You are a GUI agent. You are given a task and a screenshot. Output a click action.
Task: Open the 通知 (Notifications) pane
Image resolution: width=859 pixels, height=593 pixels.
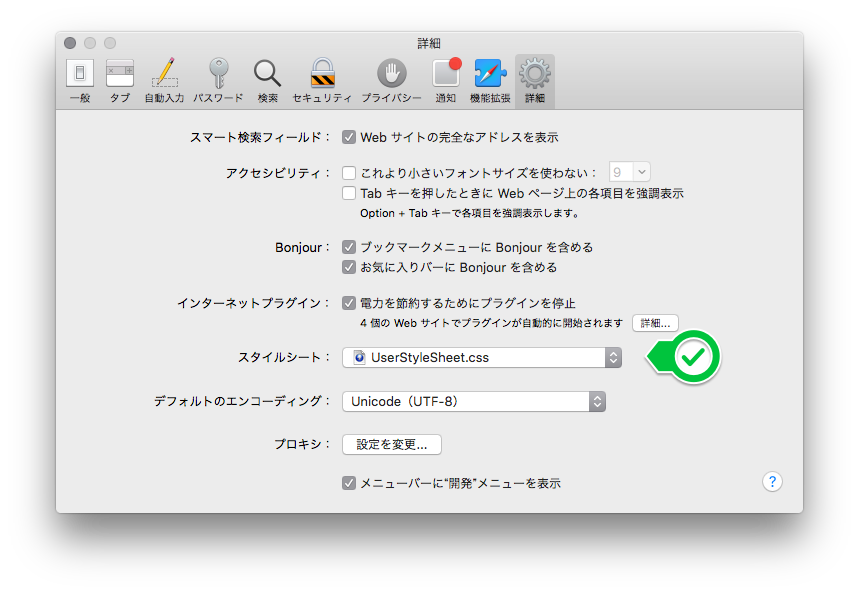coord(446,81)
